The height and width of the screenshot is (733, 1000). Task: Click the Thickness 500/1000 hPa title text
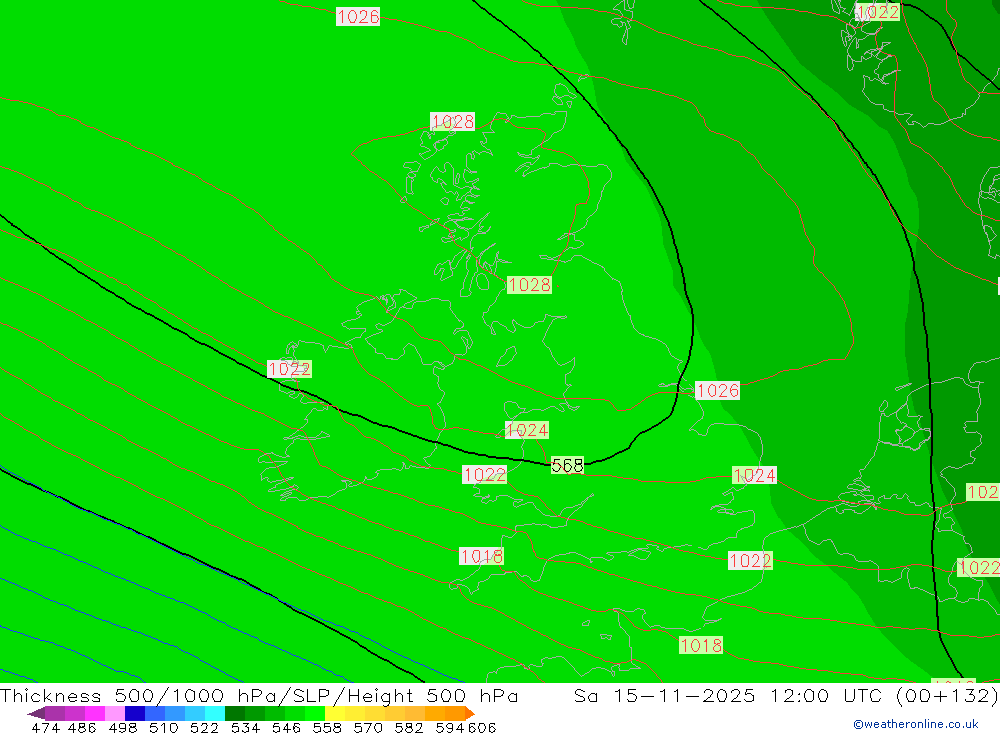coord(140,695)
